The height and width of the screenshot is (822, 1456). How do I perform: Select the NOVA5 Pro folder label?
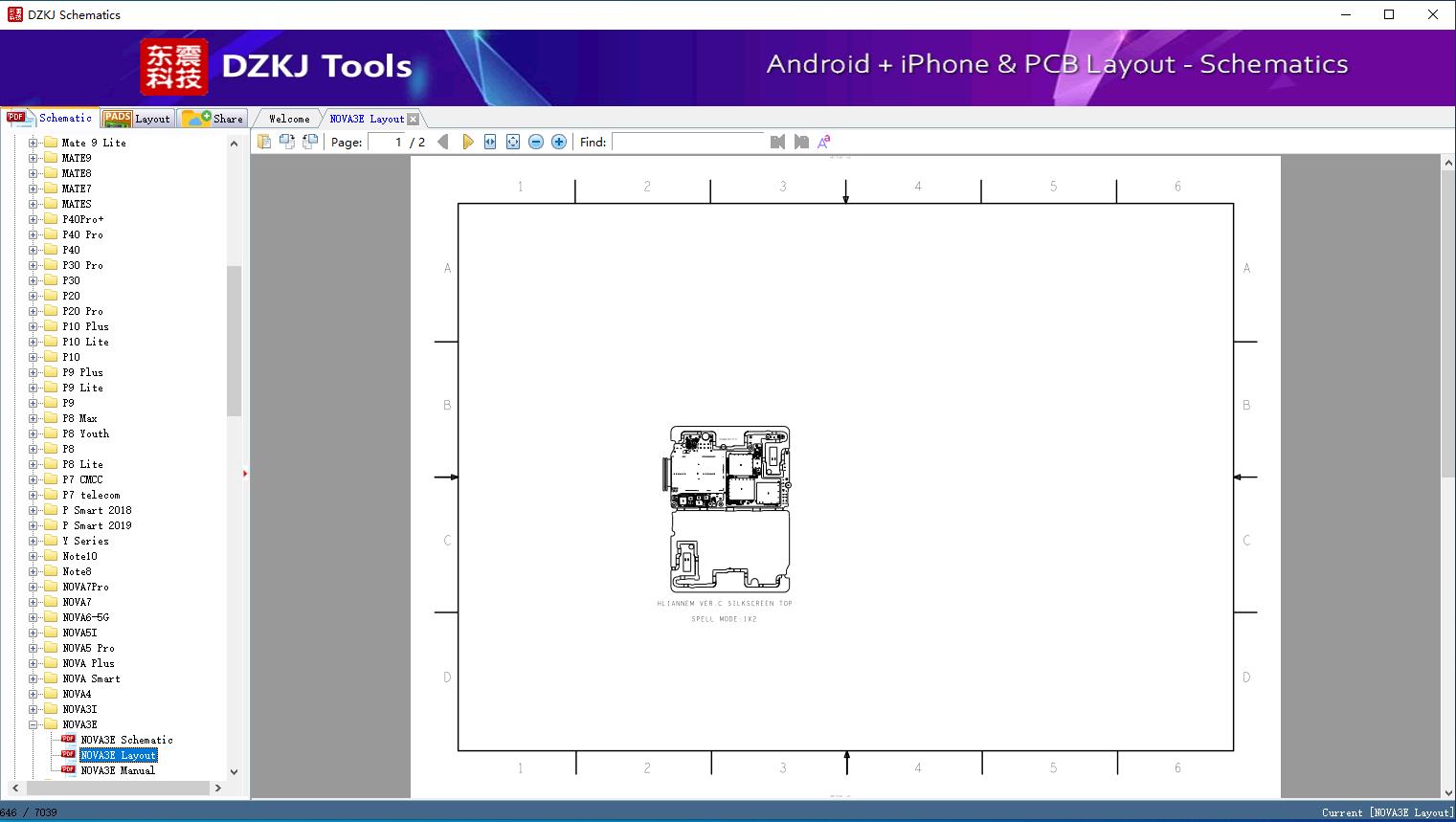click(88, 648)
